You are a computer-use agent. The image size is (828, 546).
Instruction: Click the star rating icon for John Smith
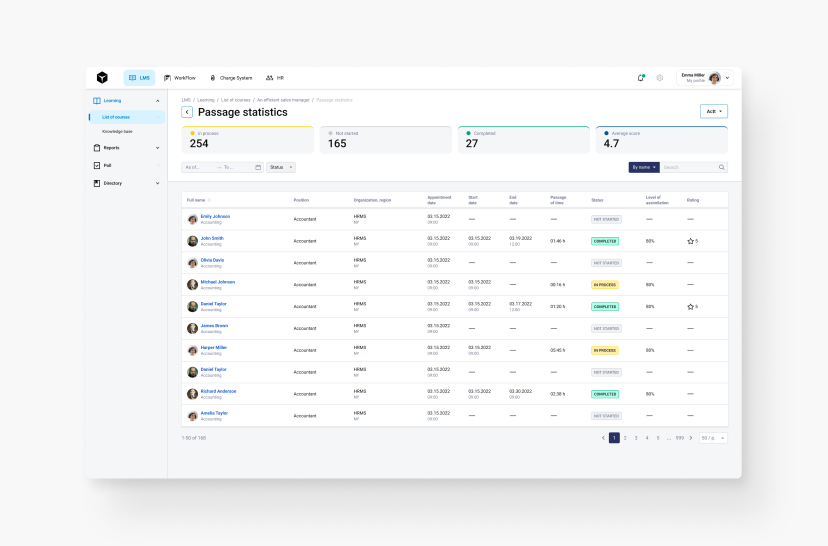pyautogui.click(x=690, y=241)
